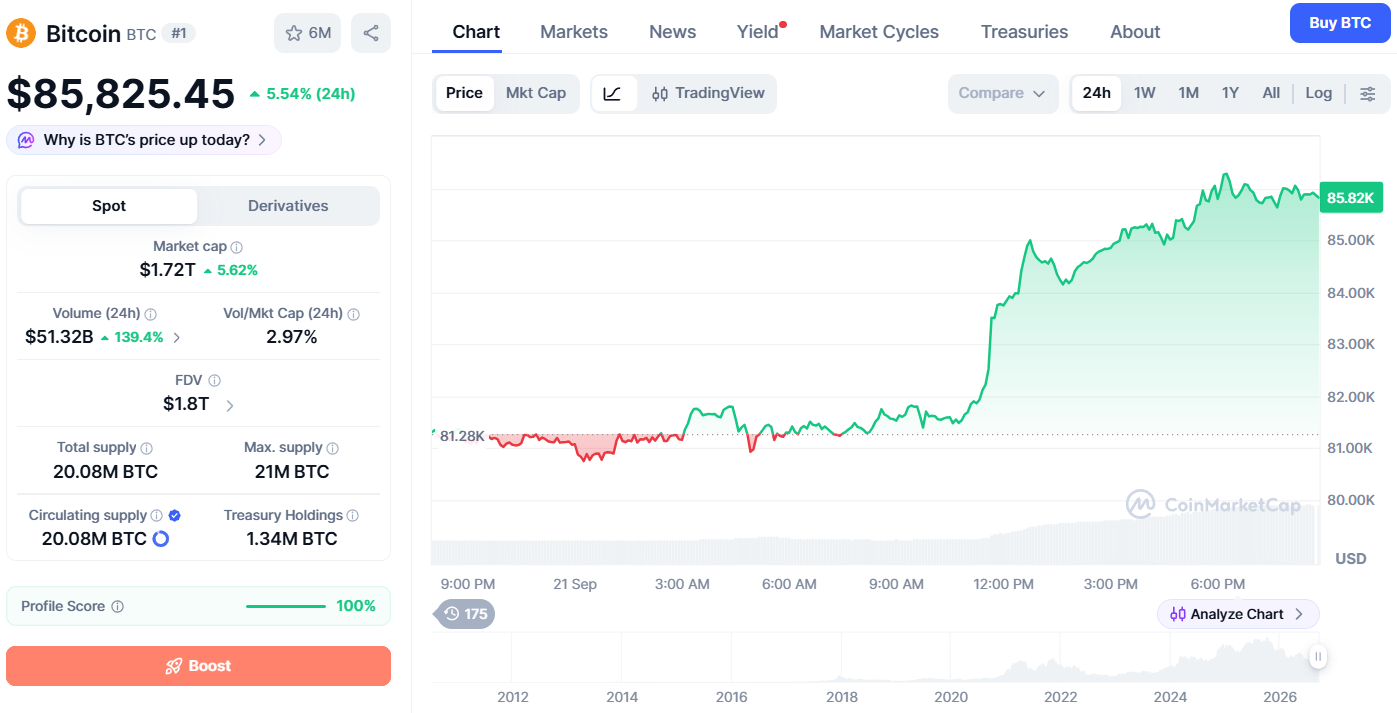The width and height of the screenshot is (1397, 713).
Task: Click the line chart icon
Action: (x=613, y=93)
